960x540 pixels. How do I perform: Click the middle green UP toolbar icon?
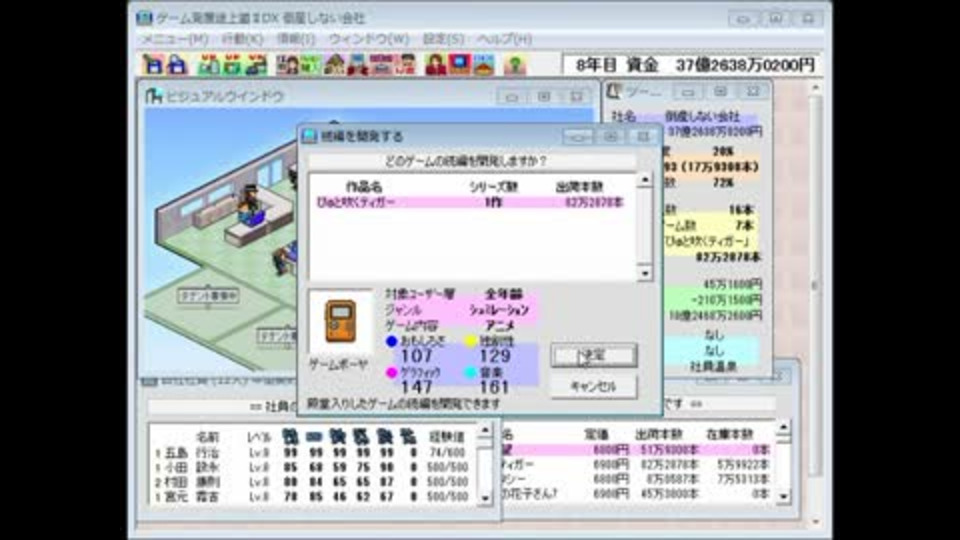[x=232, y=64]
